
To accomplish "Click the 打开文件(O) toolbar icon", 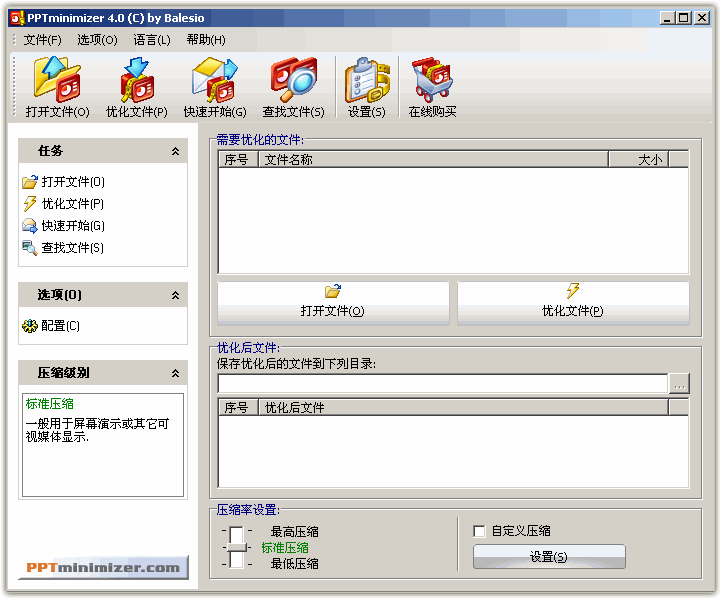I will (57, 86).
